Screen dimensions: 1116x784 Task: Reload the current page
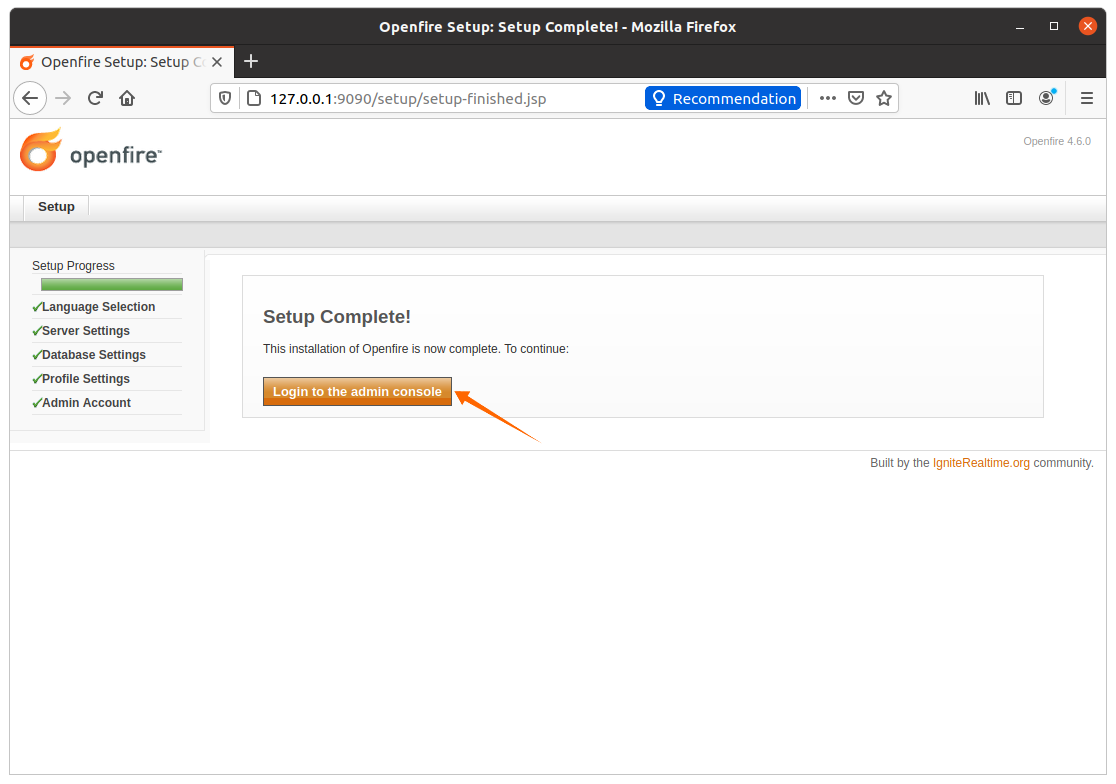pyautogui.click(x=95, y=98)
